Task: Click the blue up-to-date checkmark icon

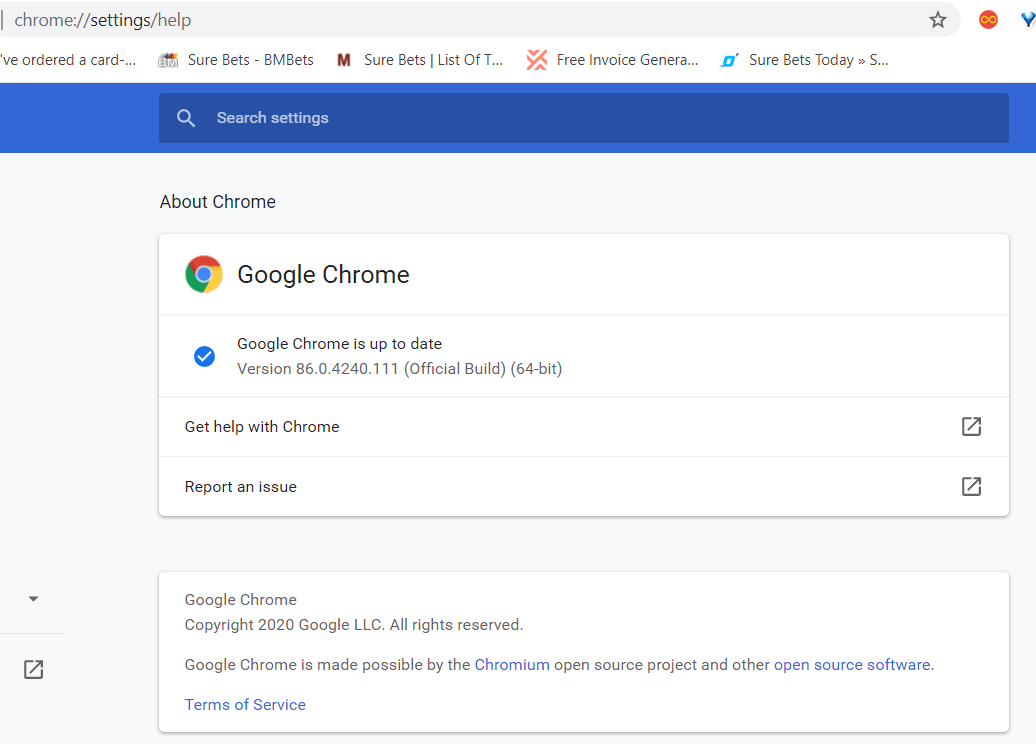Action: pyautogui.click(x=204, y=356)
